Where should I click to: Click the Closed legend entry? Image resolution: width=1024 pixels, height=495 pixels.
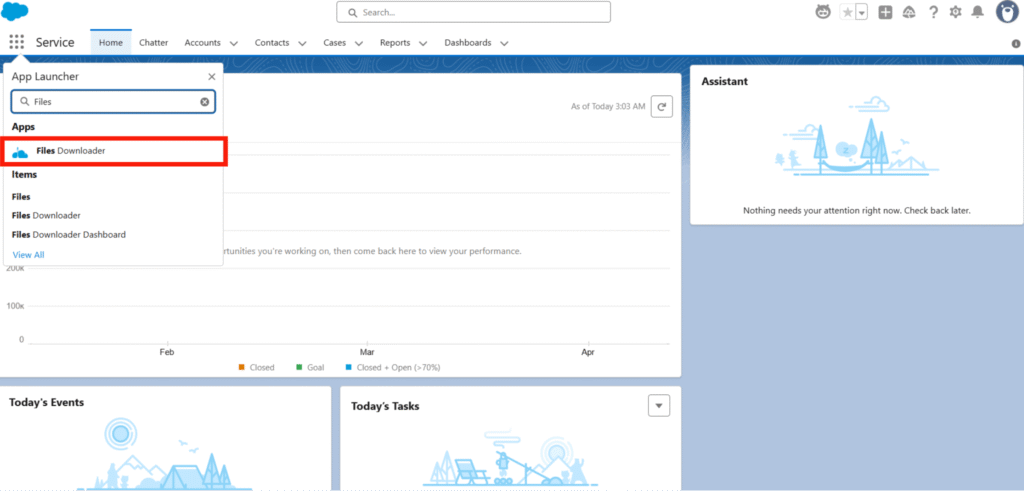tap(256, 368)
